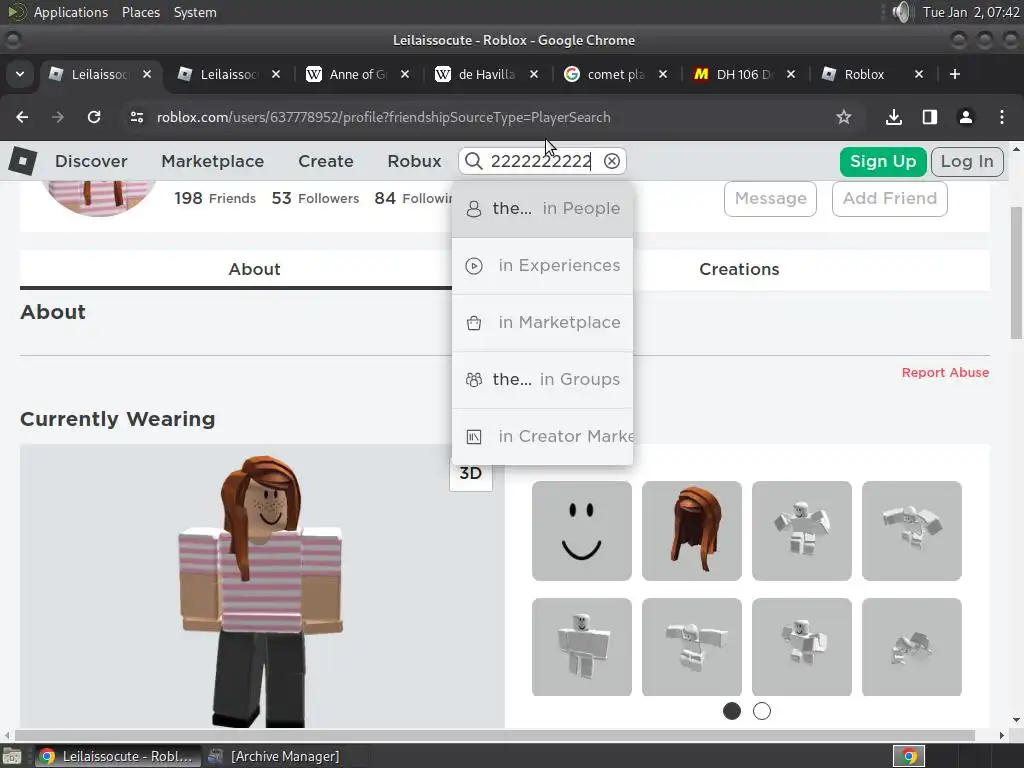
Task: Toggle the 3D avatar view button
Action: click(470, 475)
